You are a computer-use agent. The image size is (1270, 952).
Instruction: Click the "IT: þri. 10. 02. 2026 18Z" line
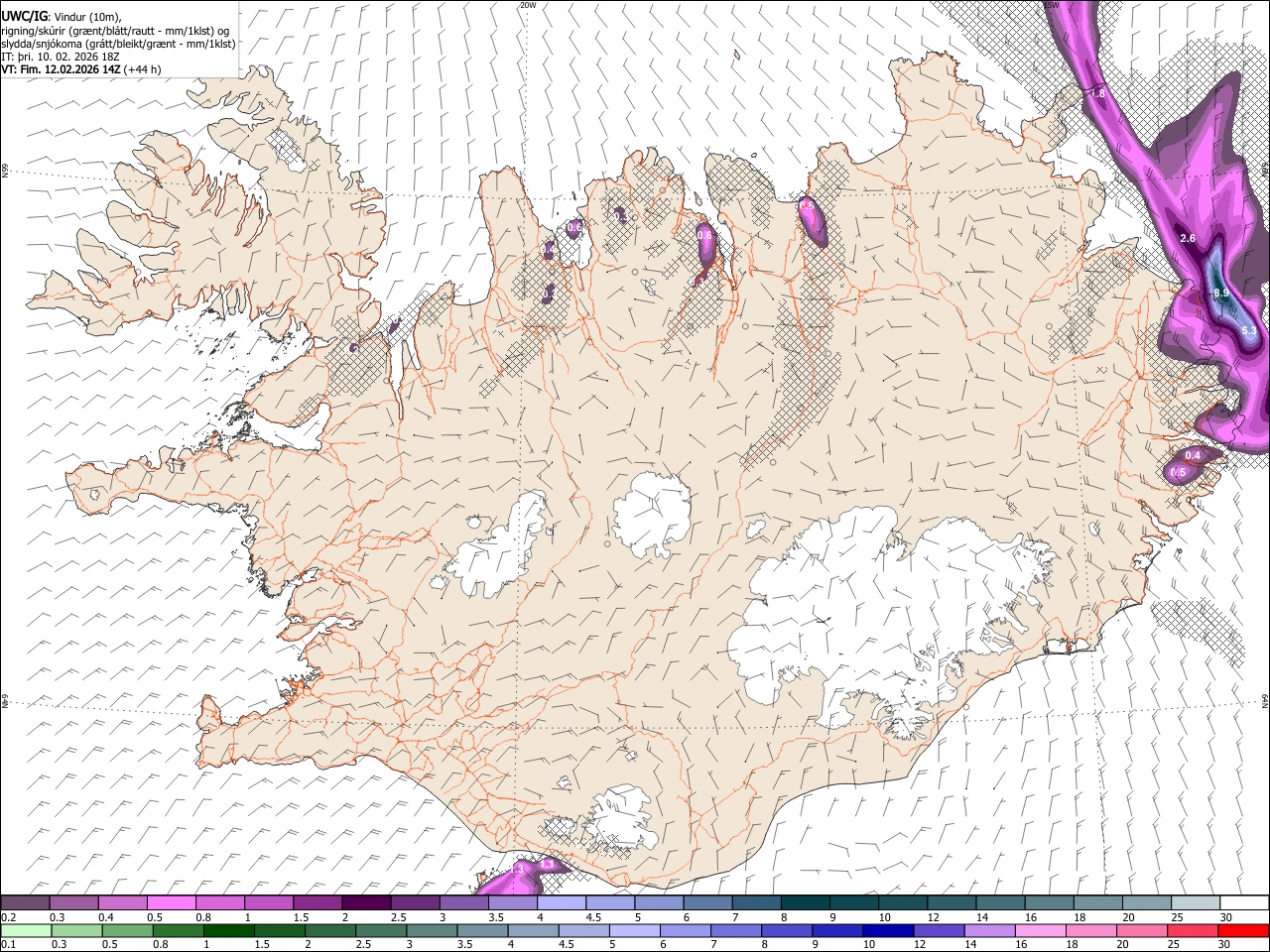point(61,57)
